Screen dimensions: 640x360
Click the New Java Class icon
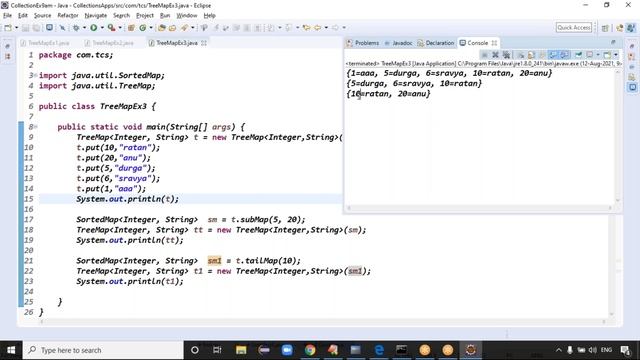[142, 28]
